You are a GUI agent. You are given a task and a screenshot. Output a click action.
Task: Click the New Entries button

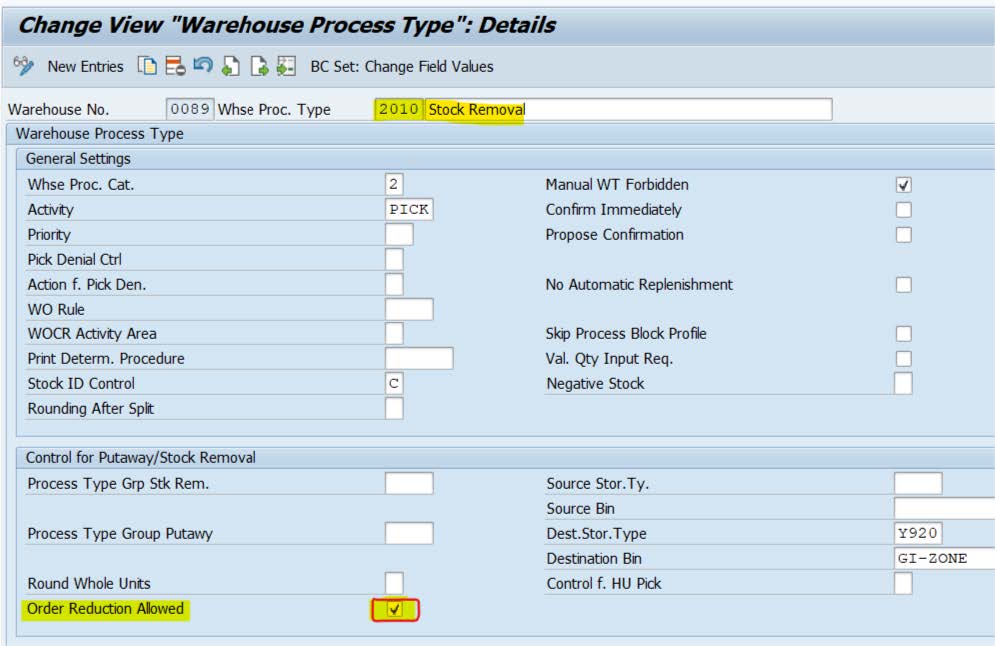point(85,66)
